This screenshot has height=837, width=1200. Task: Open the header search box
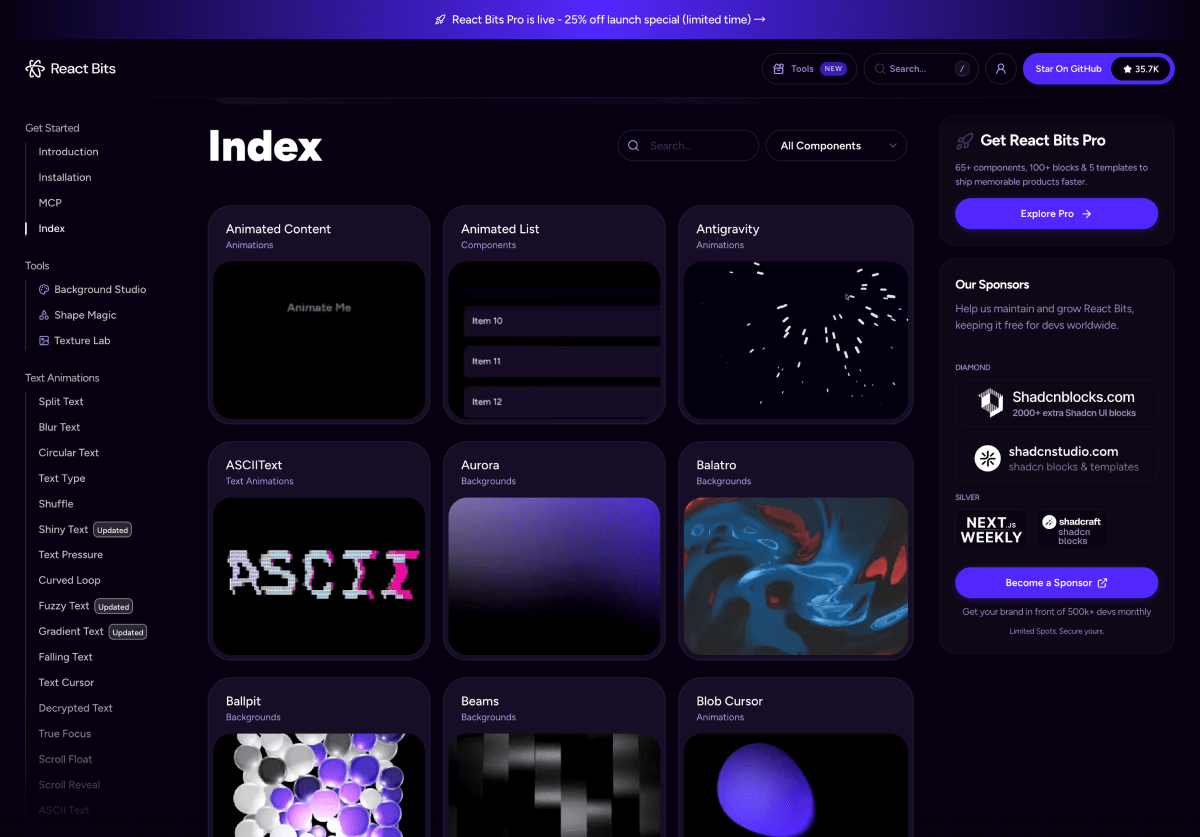[920, 69]
